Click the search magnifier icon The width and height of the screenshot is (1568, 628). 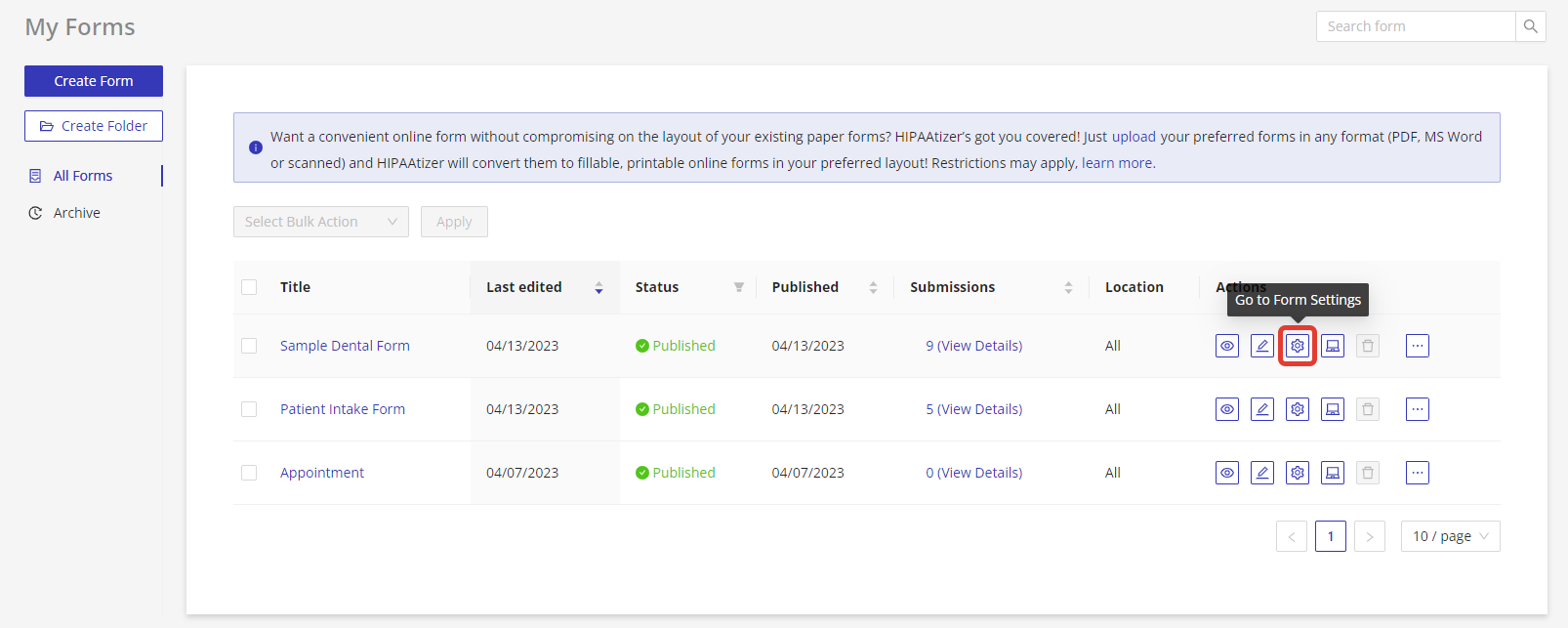point(1530,26)
